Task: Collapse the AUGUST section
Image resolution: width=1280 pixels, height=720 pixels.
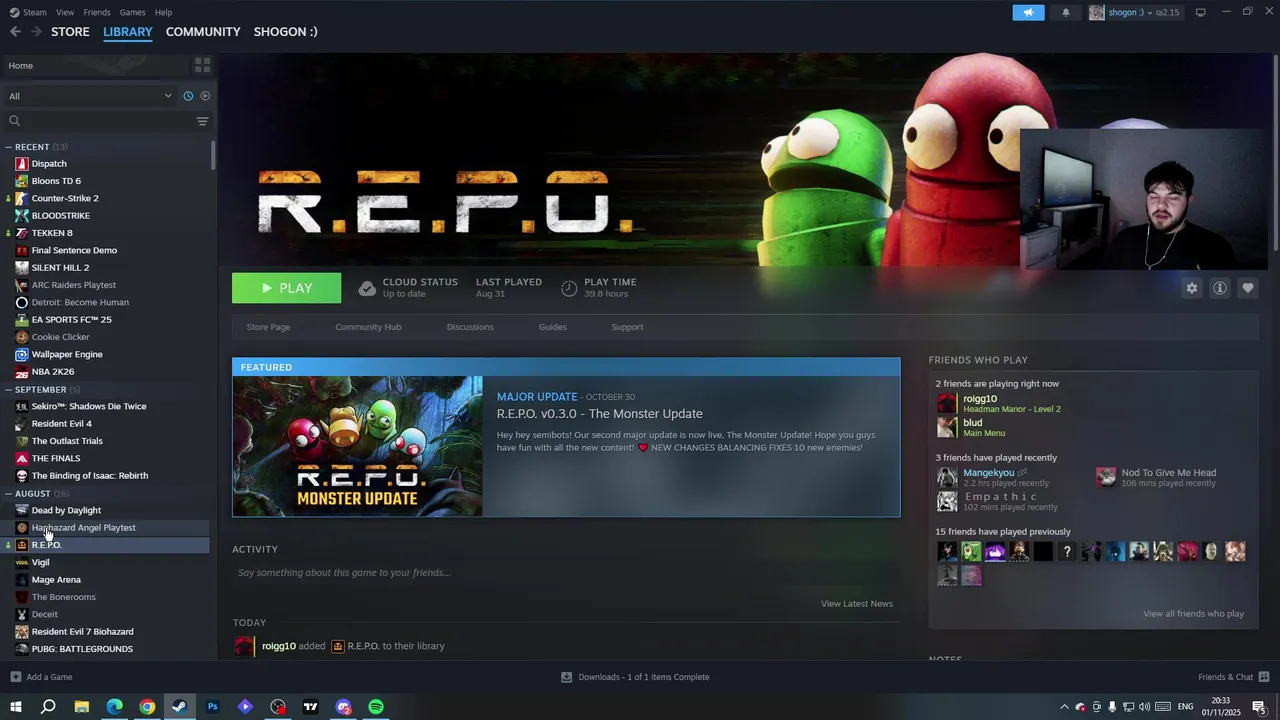Action: (x=8, y=494)
